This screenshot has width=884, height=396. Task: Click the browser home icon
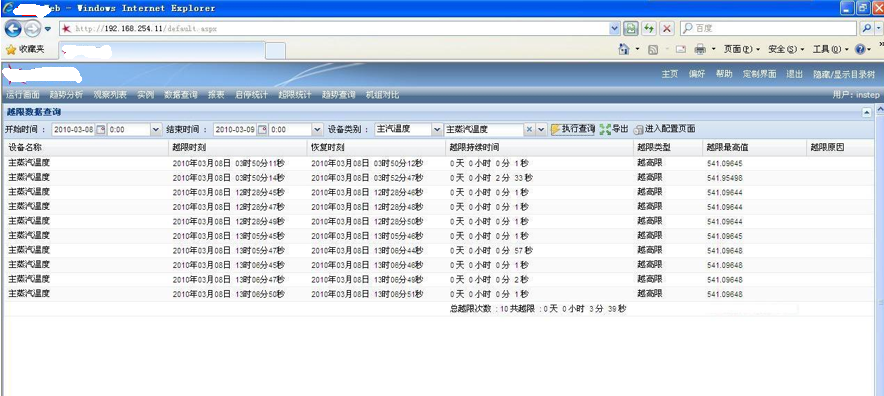pyautogui.click(x=624, y=50)
